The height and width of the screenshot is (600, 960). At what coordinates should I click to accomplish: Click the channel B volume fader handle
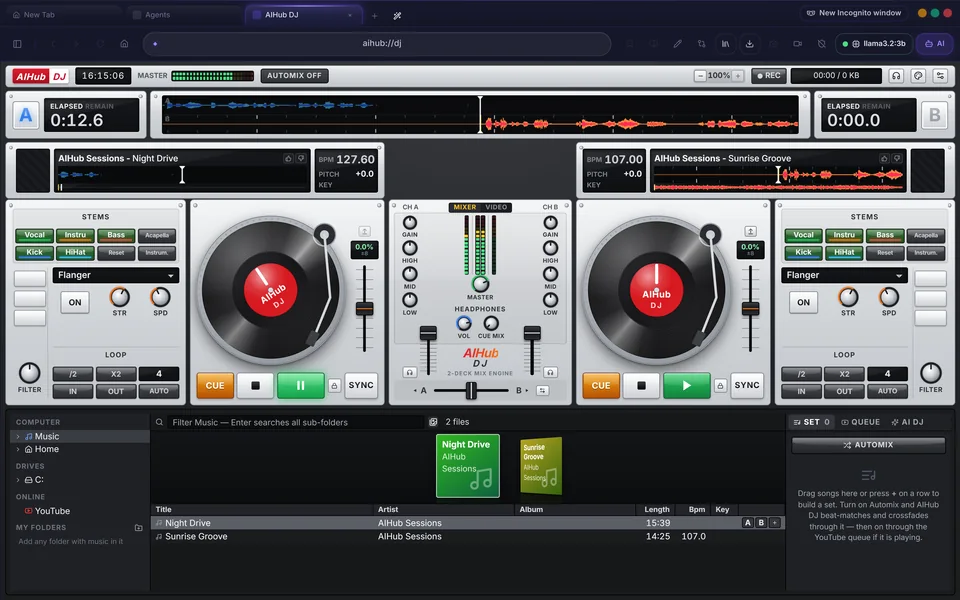(532, 333)
